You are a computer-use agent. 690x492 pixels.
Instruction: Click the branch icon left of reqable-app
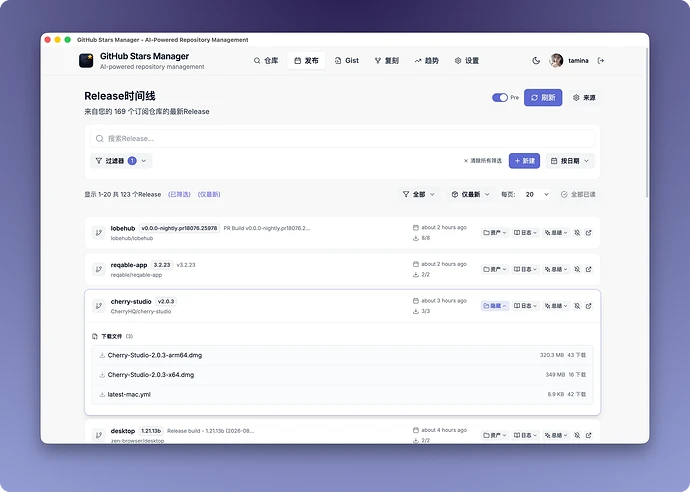[x=99, y=269]
